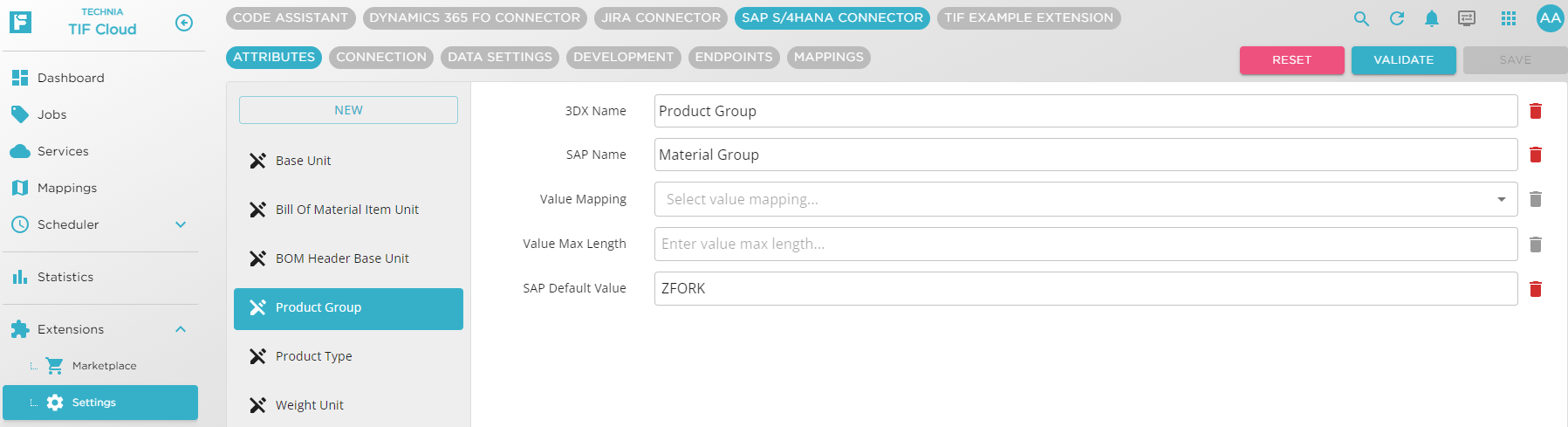Click into Value Max Length field
1568x427 pixels.
[x=1085, y=244]
